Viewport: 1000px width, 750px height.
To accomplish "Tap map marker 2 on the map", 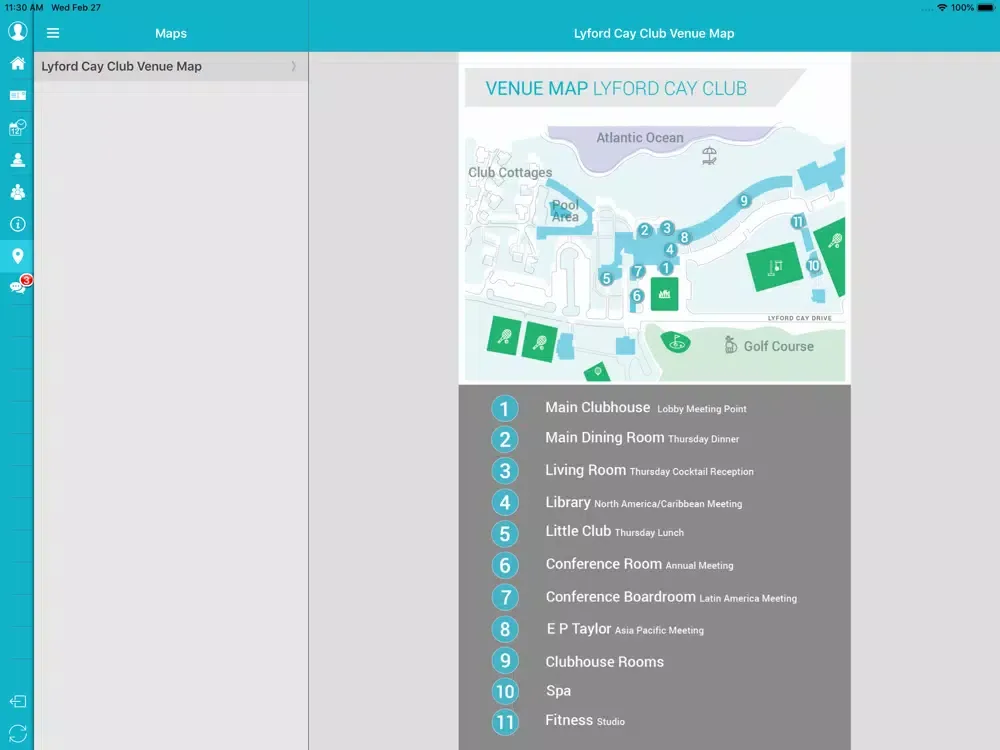I will tap(644, 230).
